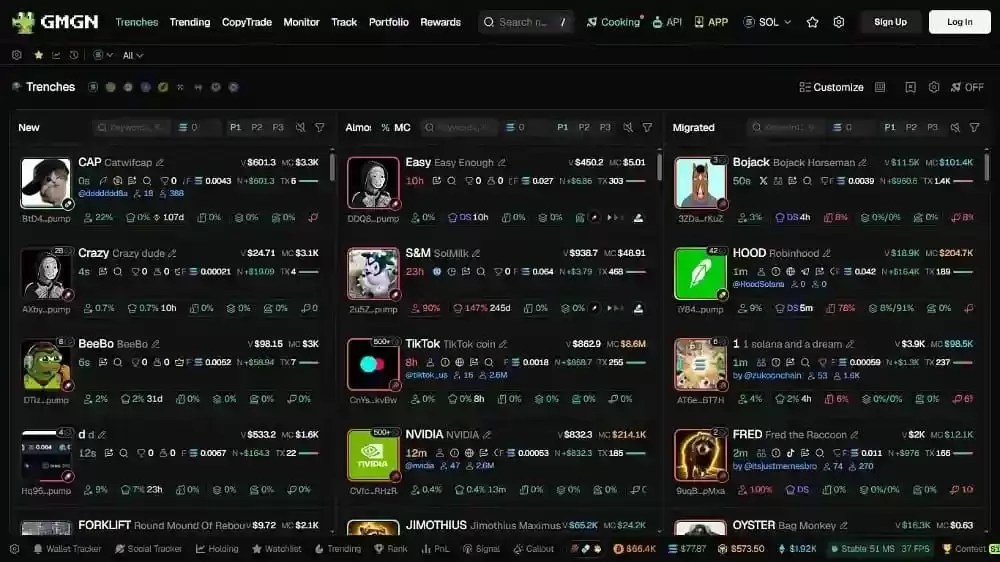Open the PnL item in bottom bar
This screenshot has height=562, width=1000.
click(x=436, y=549)
